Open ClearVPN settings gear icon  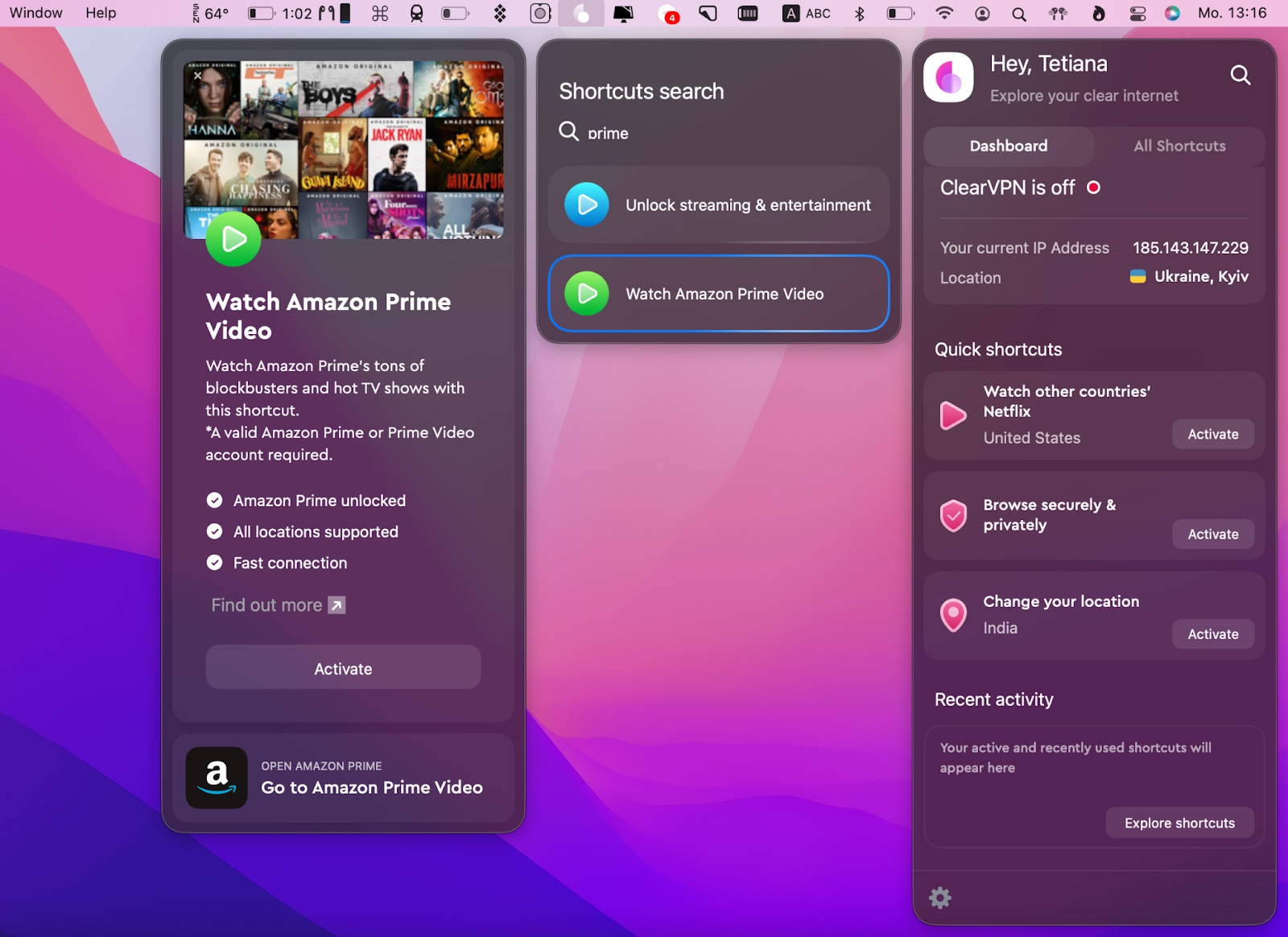940,898
